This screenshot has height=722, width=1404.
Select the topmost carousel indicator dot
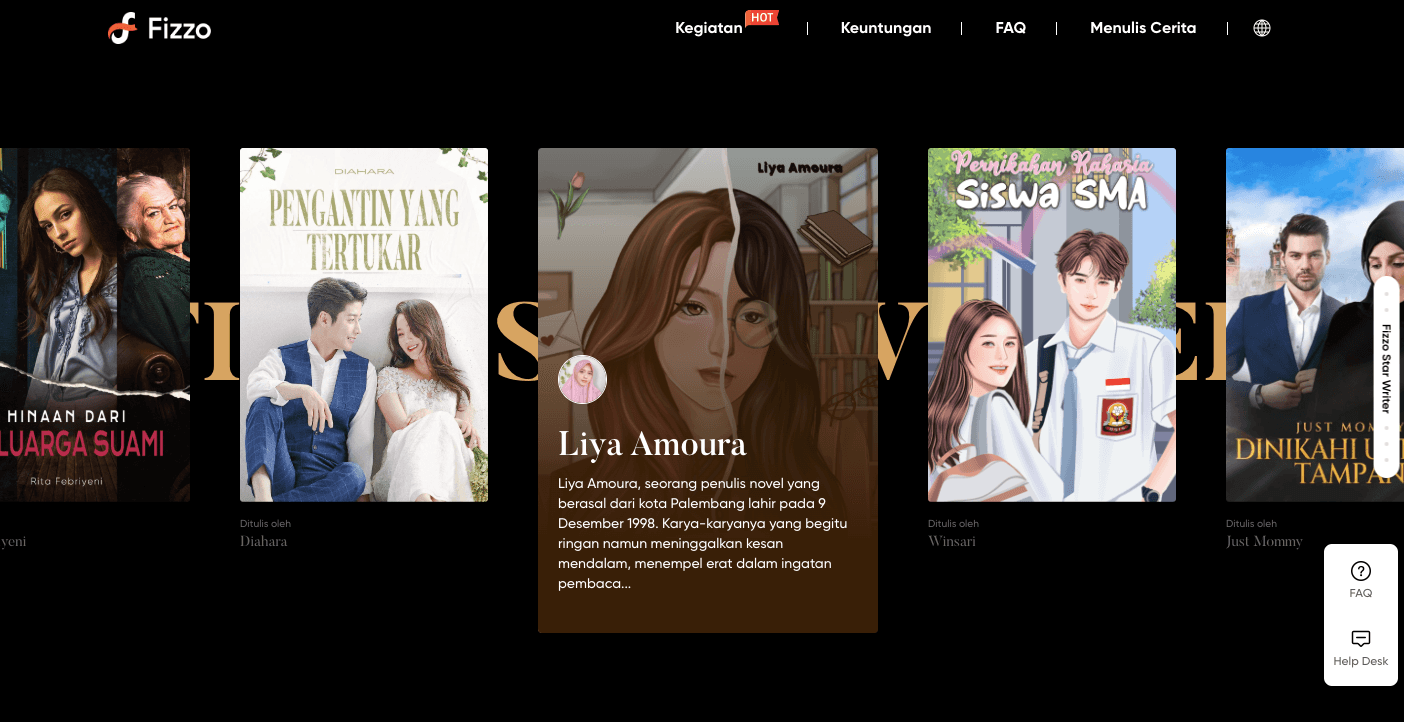[1387, 293]
